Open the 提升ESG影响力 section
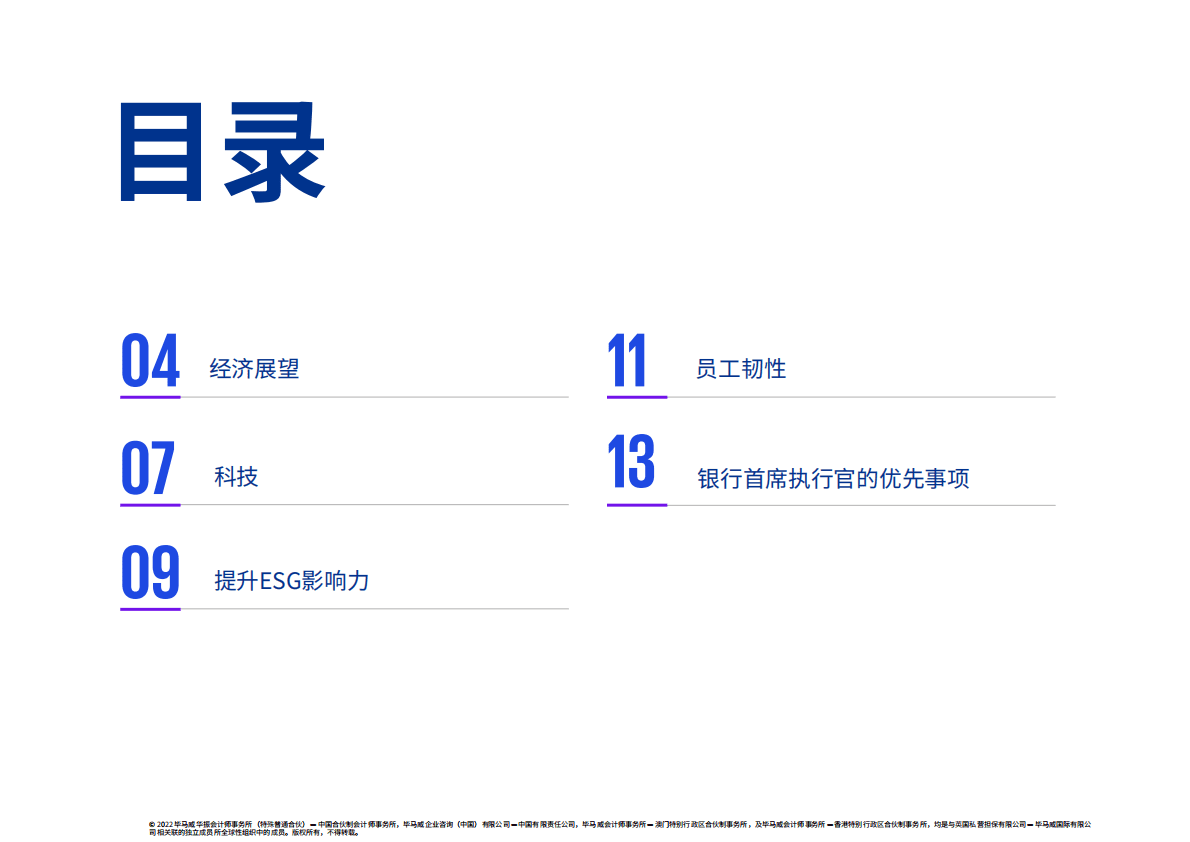1190x842 pixels. (289, 581)
